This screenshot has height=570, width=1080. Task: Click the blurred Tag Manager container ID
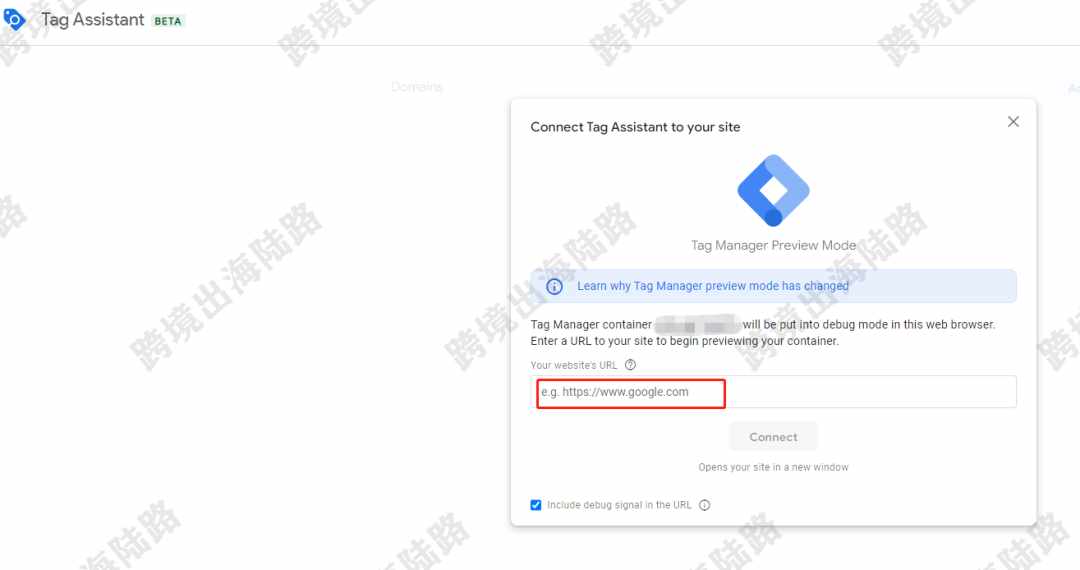point(697,324)
